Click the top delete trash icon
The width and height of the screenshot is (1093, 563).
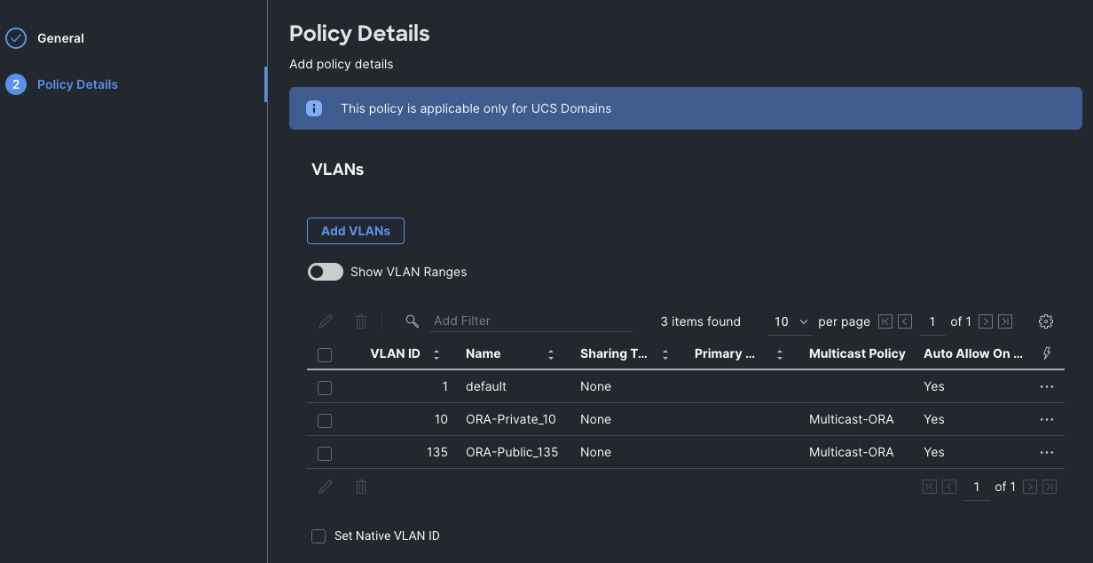click(x=361, y=322)
